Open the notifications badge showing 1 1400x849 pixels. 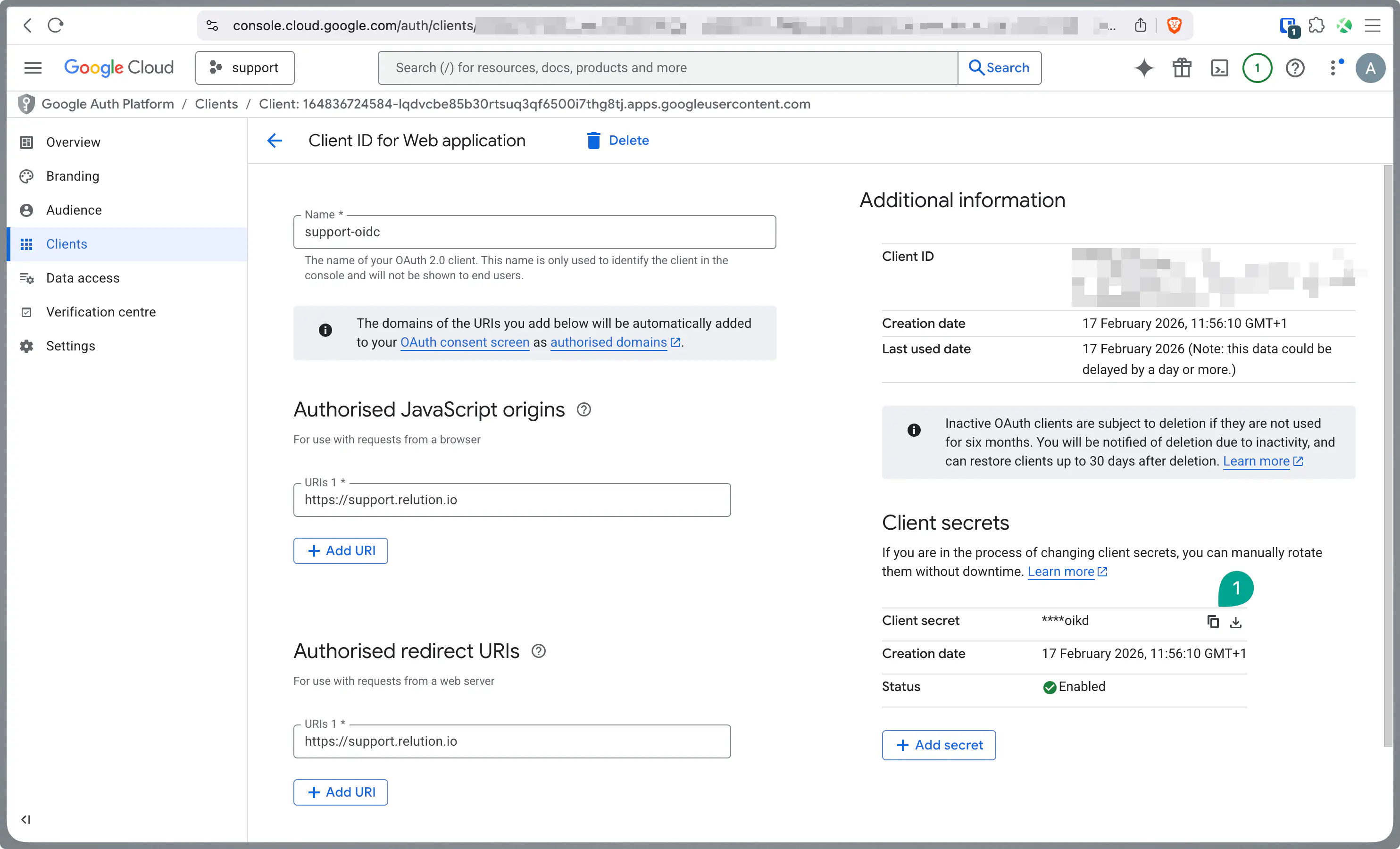(1257, 67)
